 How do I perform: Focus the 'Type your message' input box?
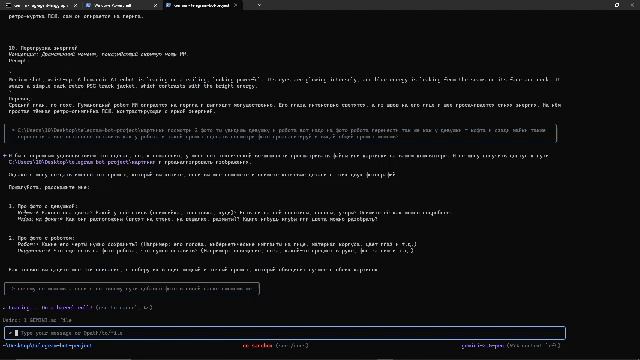(x=285, y=333)
